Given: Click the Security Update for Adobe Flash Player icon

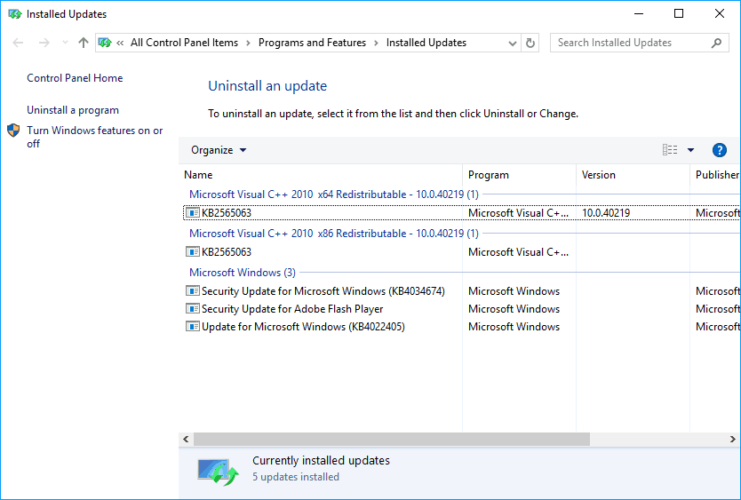Looking at the screenshot, I should point(192,309).
